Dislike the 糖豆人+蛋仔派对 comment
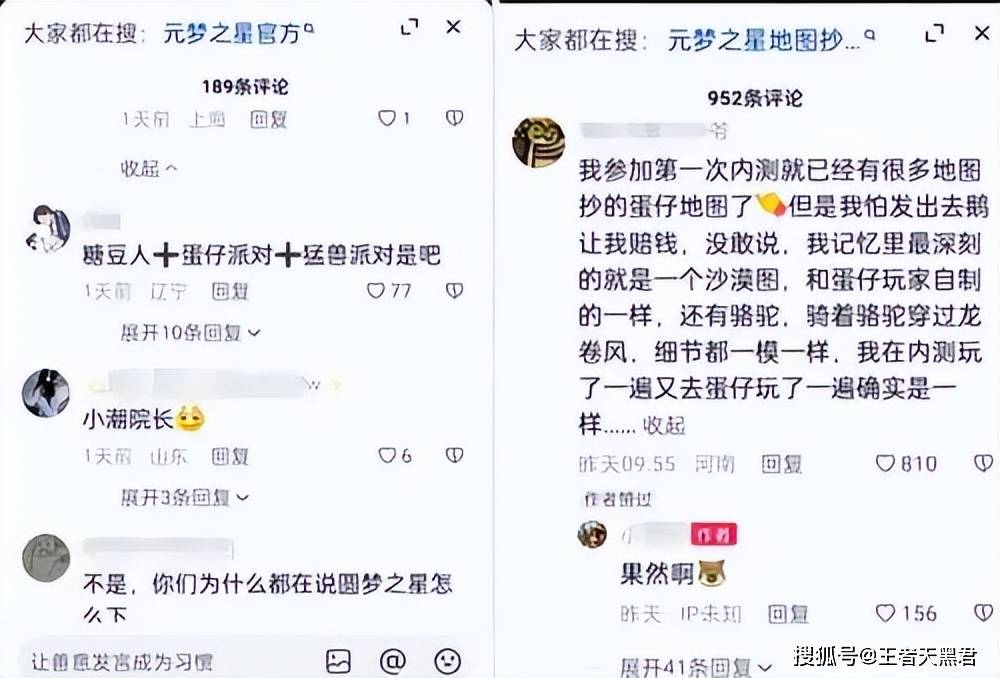 (x=454, y=291)
